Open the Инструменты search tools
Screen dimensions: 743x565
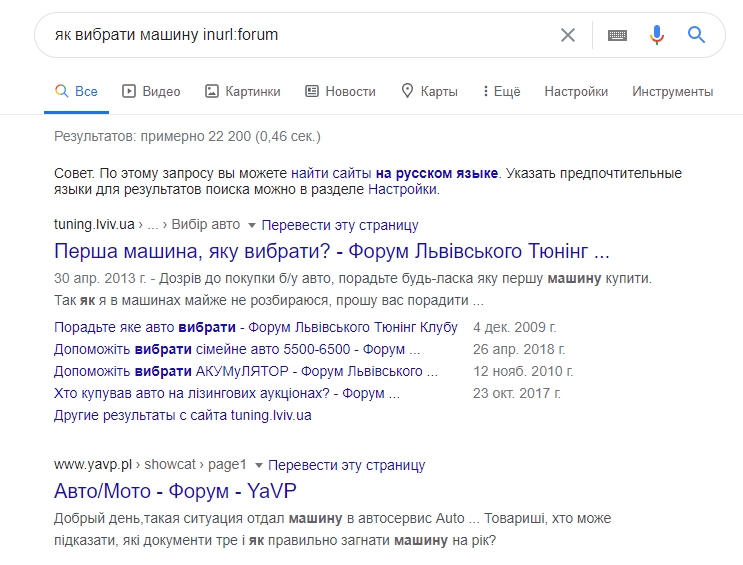coord(672,91)
